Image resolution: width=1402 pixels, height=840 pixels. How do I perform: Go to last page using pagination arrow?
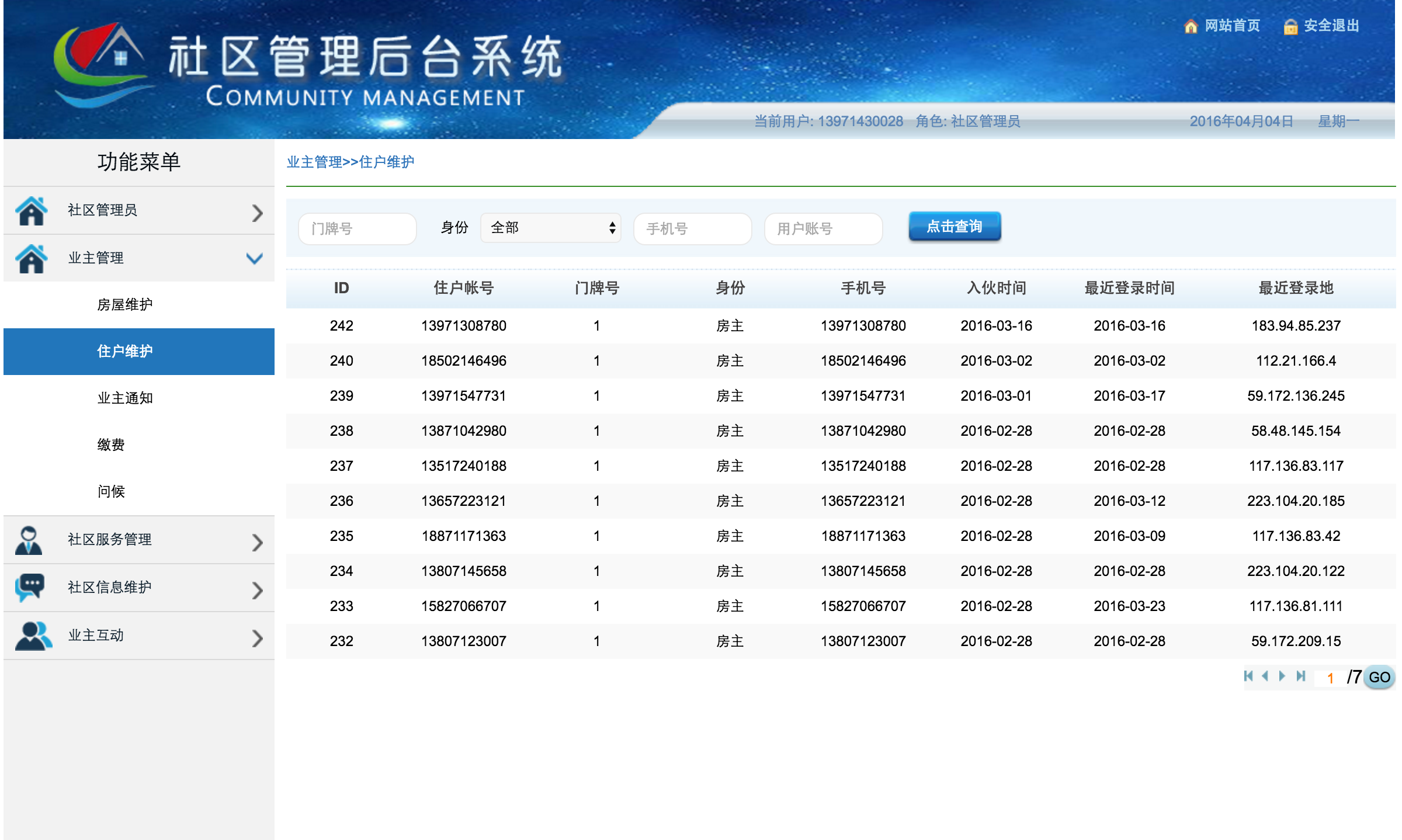click(1301, 676)
